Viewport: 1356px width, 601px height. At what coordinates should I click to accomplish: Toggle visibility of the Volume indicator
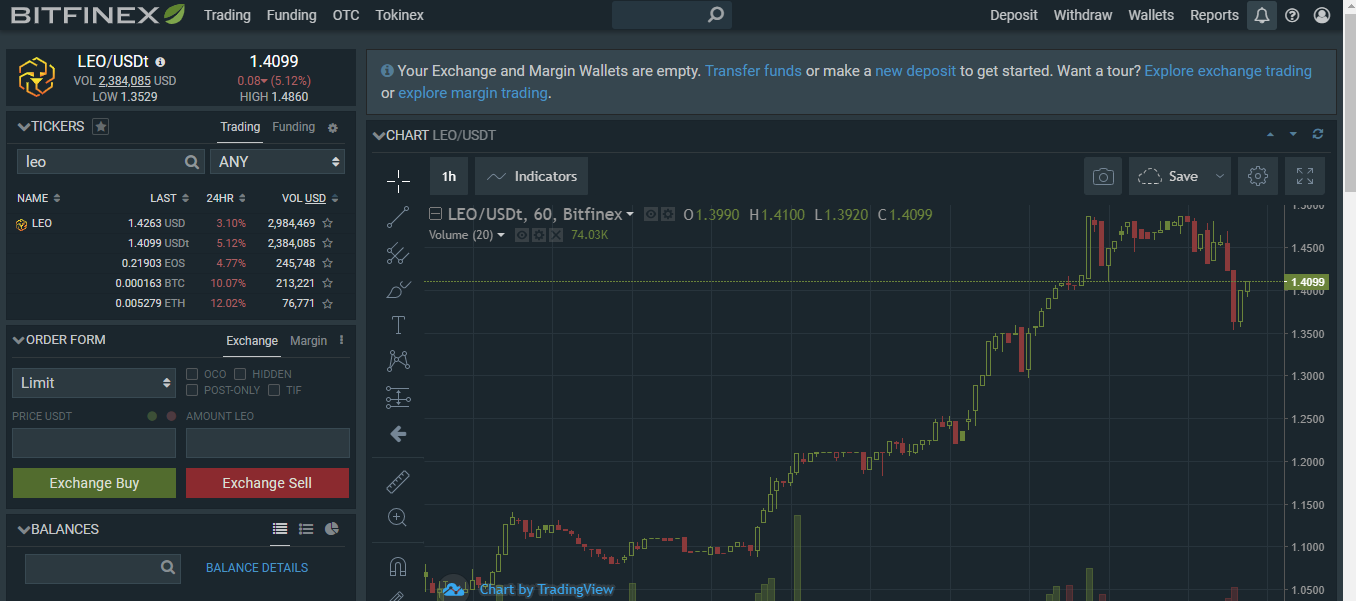pyautogui.click(x=522, y=235)
